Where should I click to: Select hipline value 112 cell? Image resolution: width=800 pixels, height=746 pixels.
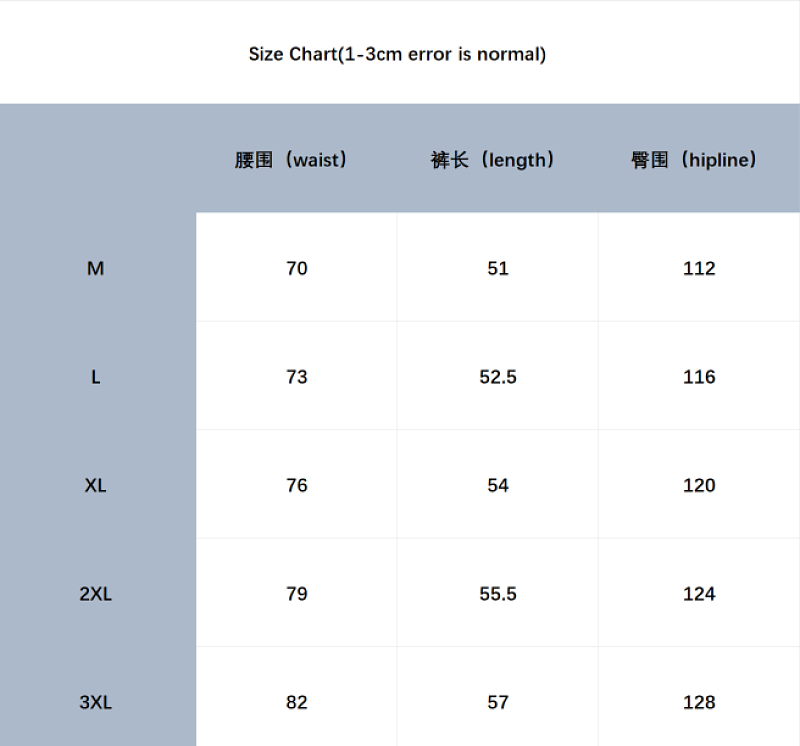(x=699, y=267)
